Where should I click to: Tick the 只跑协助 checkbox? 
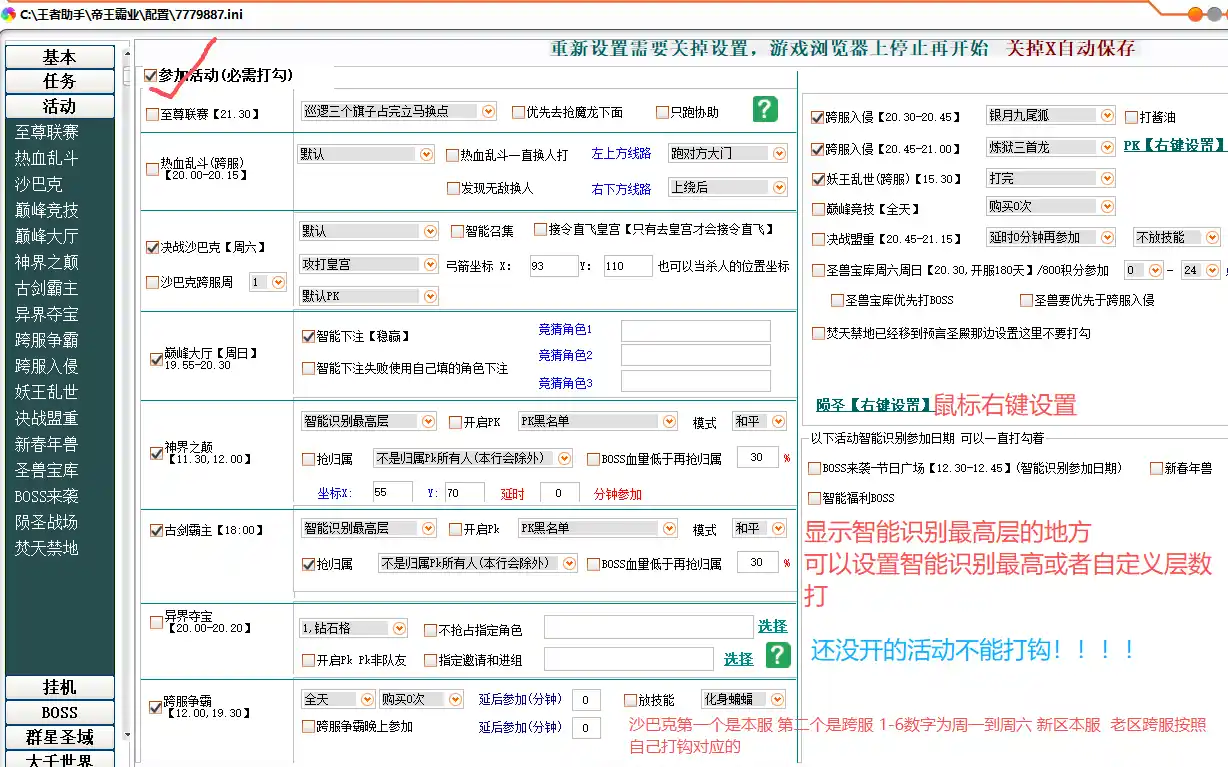pos(662,112)
